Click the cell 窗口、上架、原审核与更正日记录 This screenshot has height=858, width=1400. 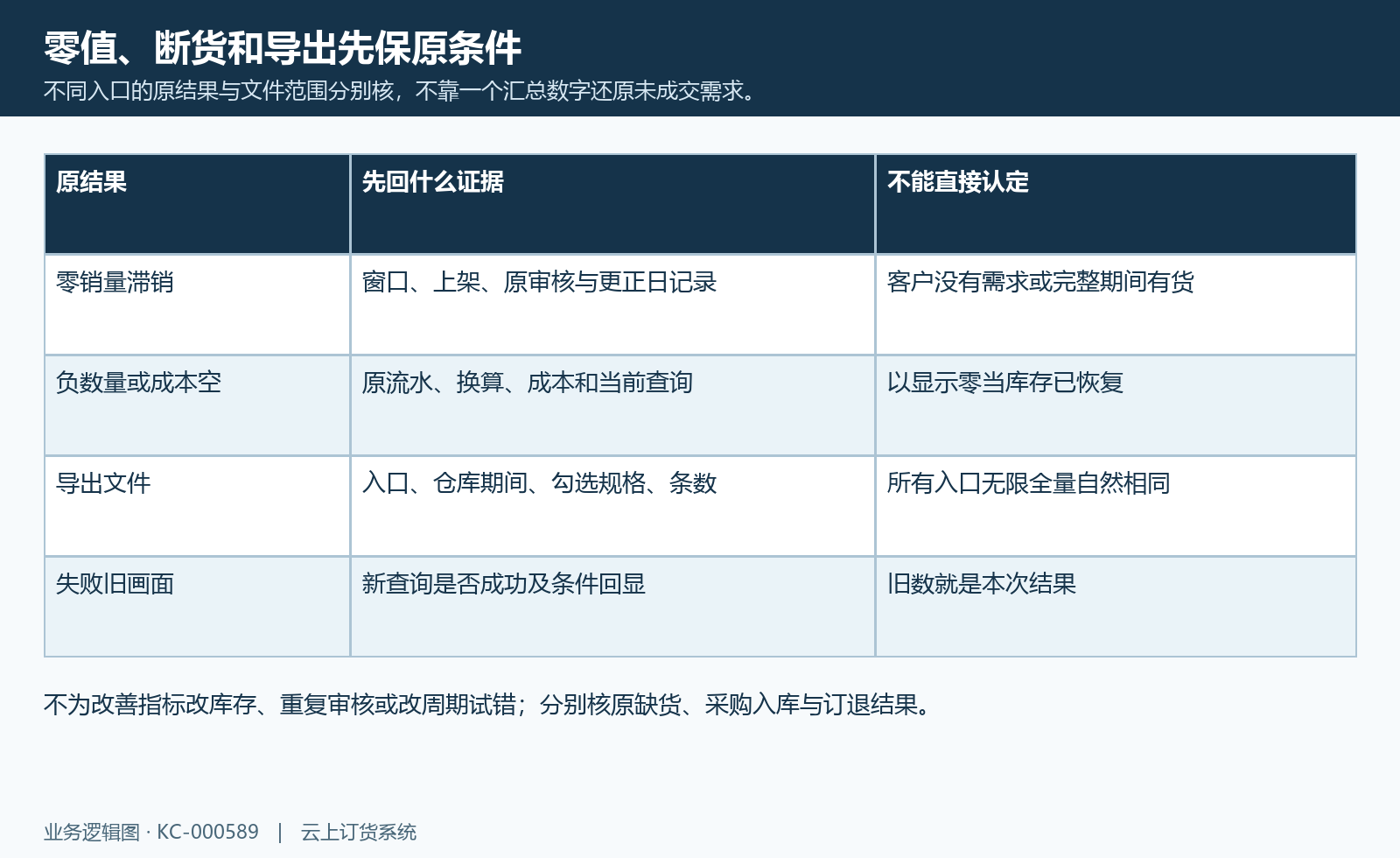point(612,305)
